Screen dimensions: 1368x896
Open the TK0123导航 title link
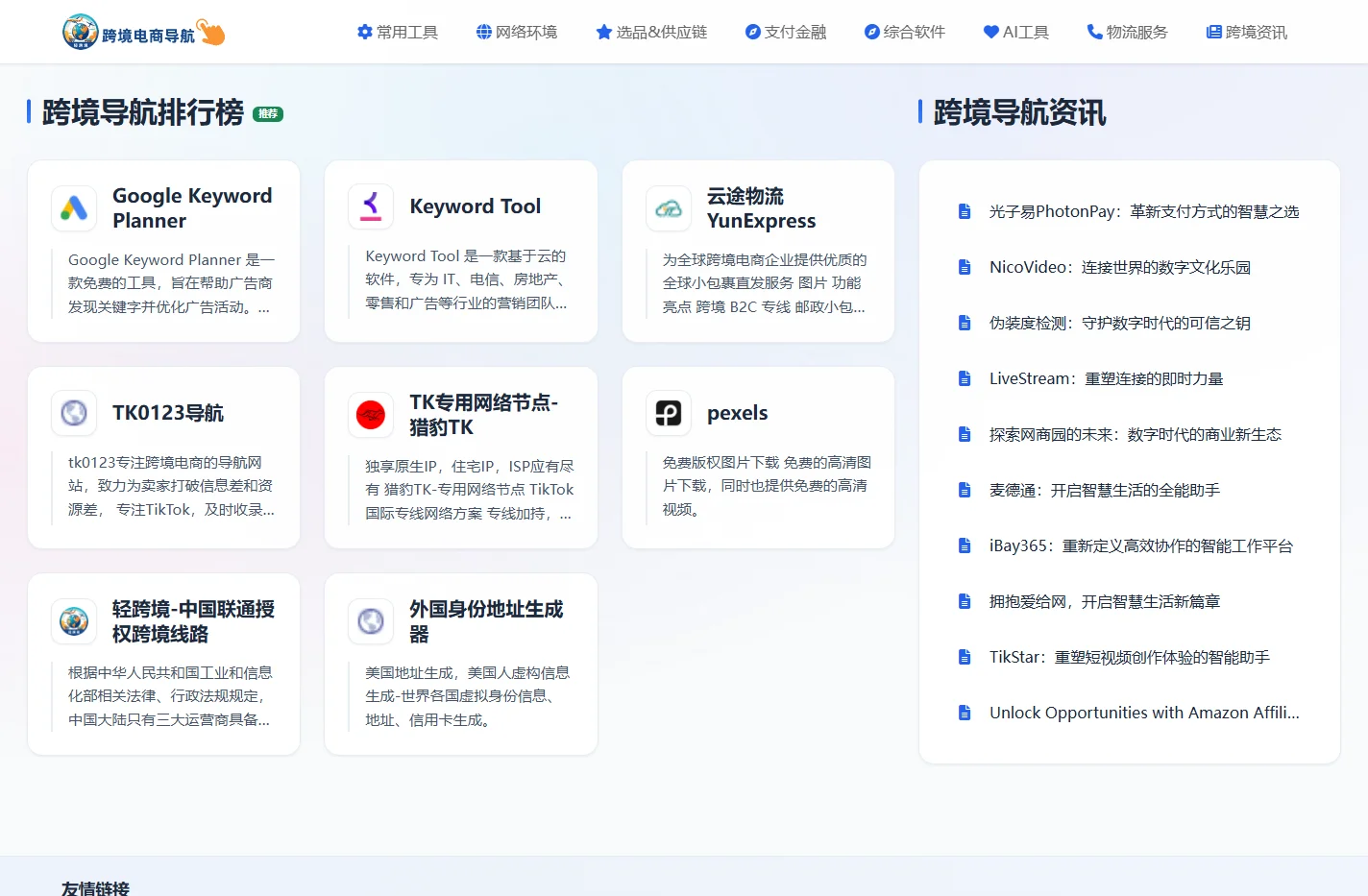click(168, 413)
